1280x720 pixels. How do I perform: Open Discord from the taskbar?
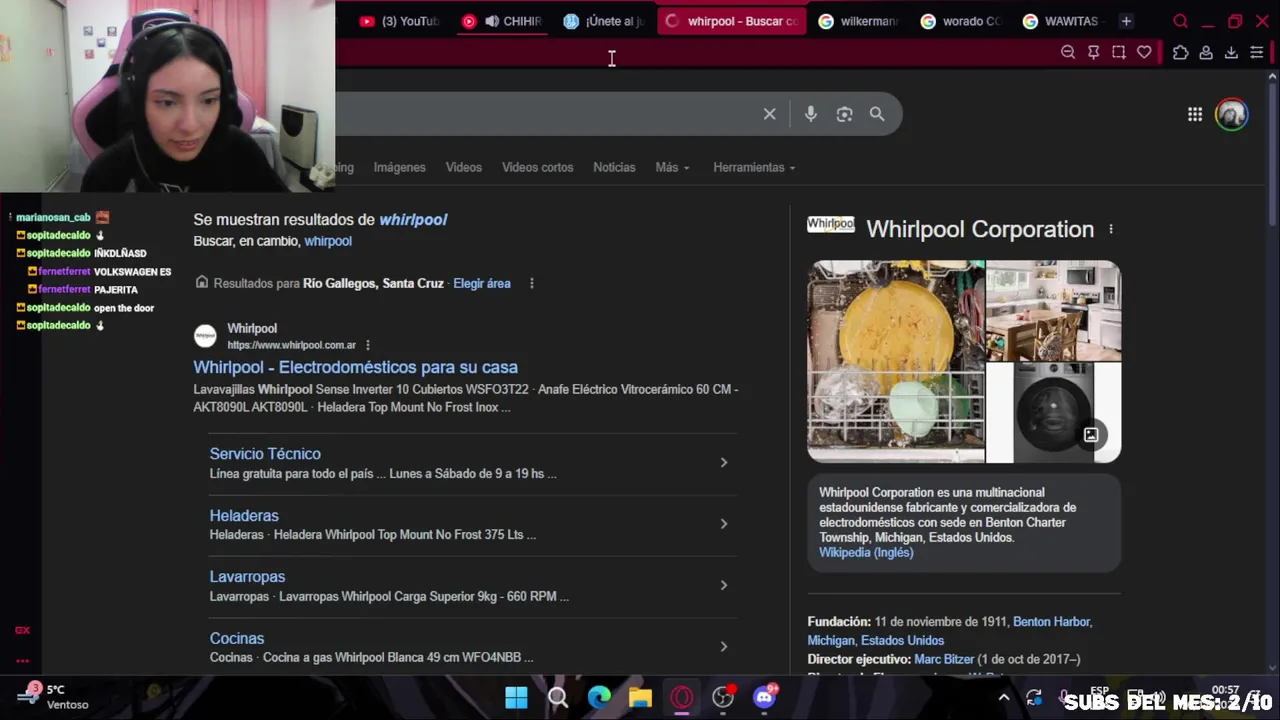tap(765, 697)
